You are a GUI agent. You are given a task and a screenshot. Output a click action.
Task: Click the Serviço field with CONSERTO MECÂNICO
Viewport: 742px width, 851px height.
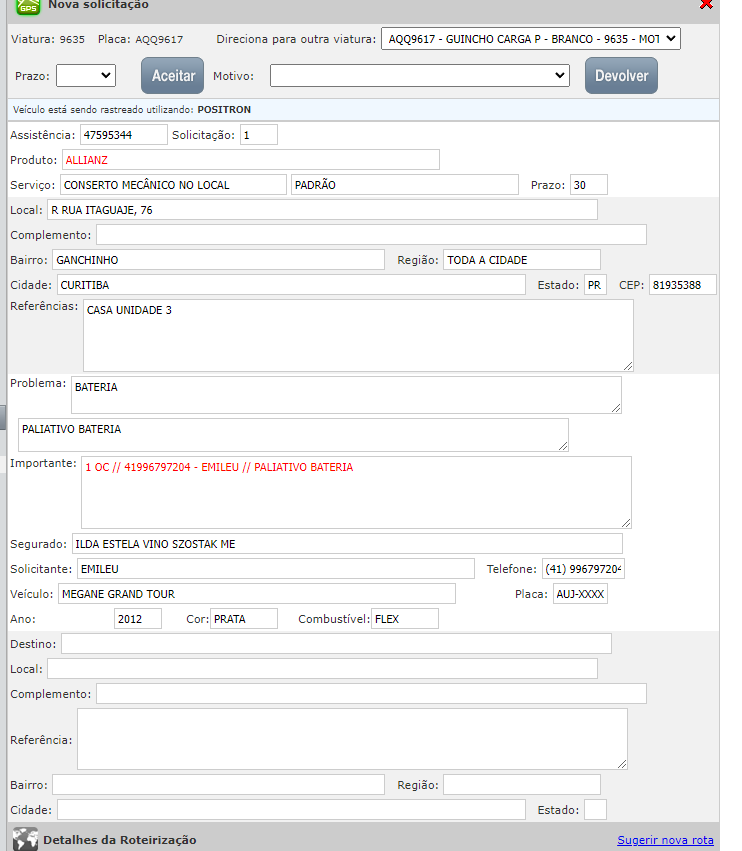172,185
